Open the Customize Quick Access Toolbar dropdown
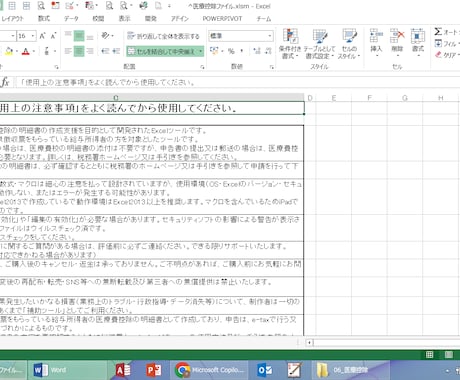Image resolution: width=460 pixels, height=380 pixels. [x=169, y=6]
